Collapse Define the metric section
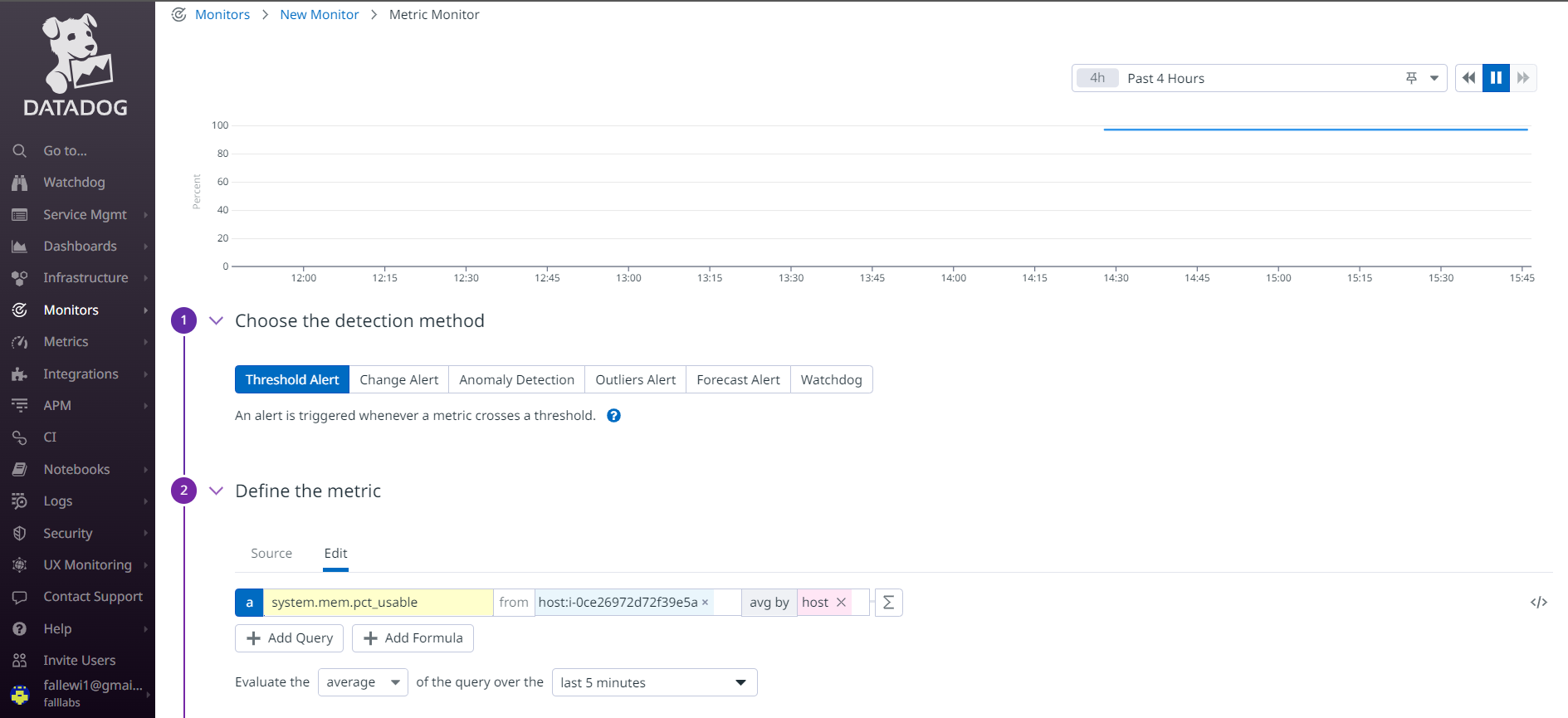Image resolution: width=1568 pixels, height=718 pixels. click(x=216, y=491)
